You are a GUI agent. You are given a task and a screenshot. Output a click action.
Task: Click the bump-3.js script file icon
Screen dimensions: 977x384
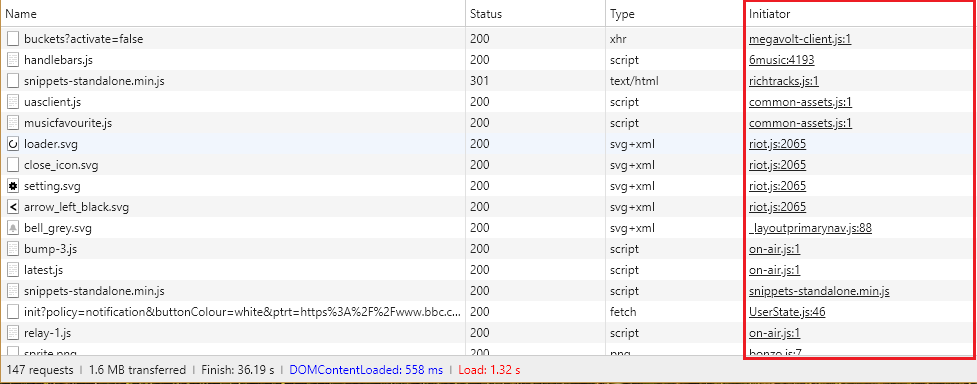[x=12, y=249]
